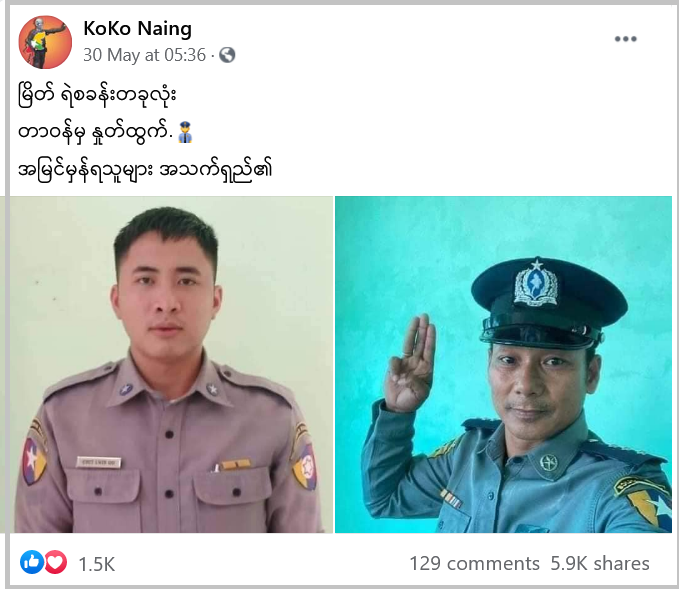This screenshot has width=679, height=589.
Task: Open the three-dot post options menu
Action: pyautogui.click(x=625, y=39)
